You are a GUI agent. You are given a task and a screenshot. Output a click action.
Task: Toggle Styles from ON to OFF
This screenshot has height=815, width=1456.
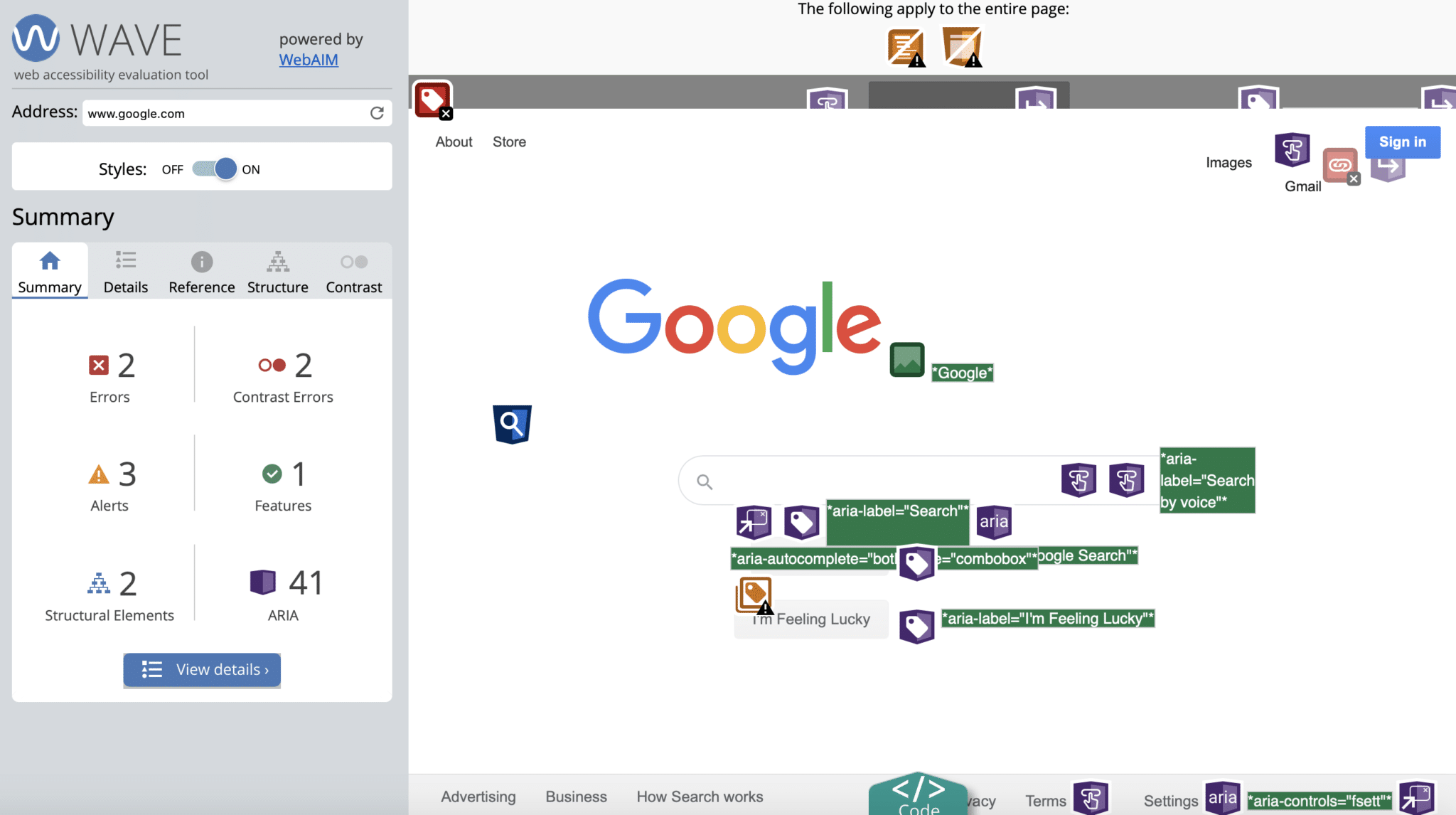pyautogui.click(x=212, y=169)
